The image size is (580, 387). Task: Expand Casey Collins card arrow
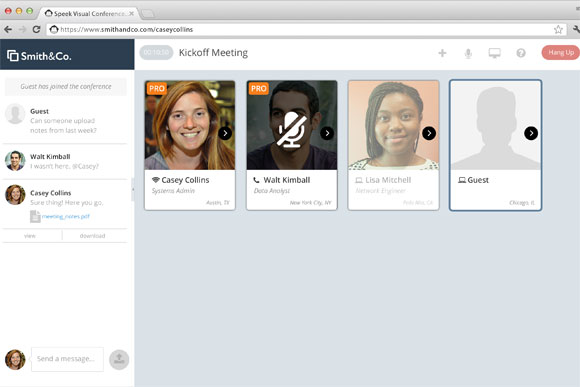click(225, 133)
